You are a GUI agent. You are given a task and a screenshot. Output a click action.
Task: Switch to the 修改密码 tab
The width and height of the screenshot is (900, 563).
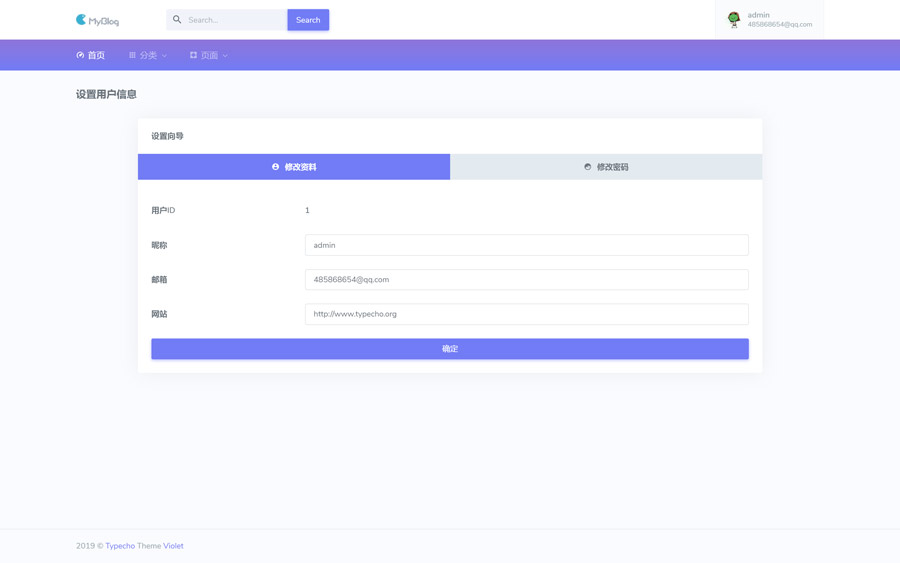(606, 167)
